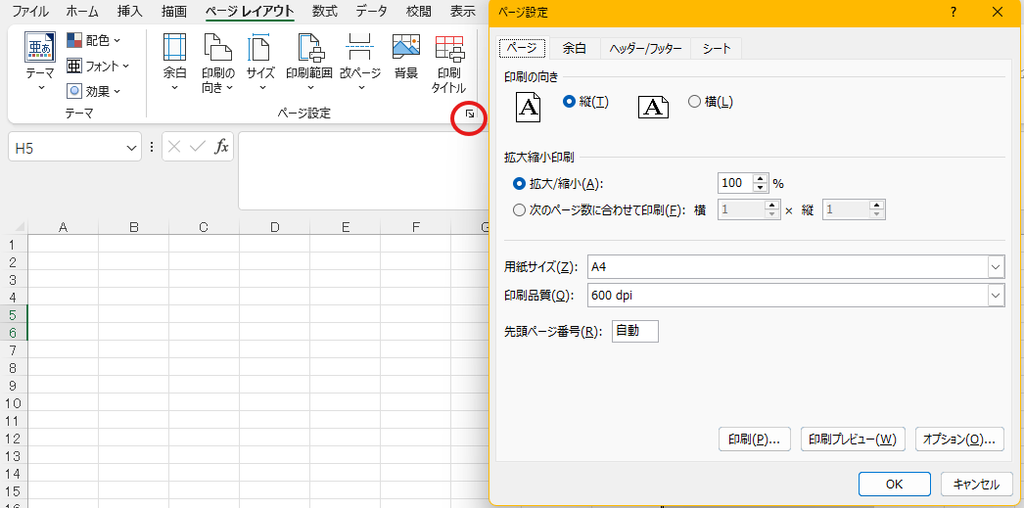Click the キャンセル button
The image size is (1024, 508).
(x=976, y=484)
